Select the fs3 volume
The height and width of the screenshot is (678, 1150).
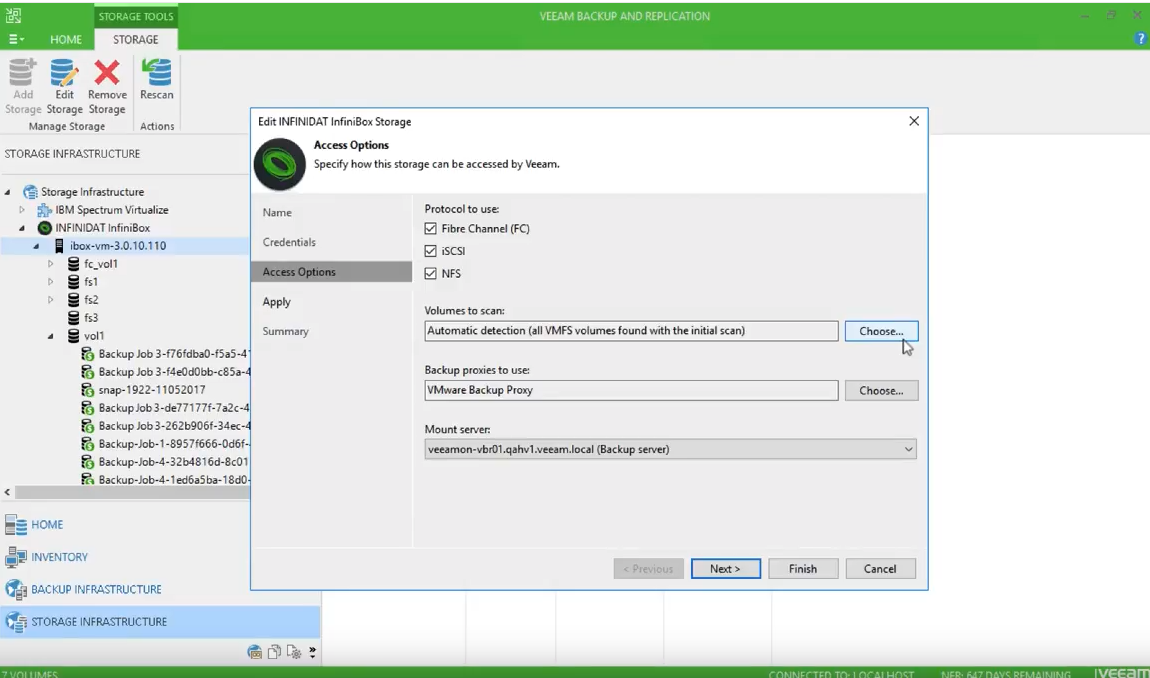[x=91, y=318]
